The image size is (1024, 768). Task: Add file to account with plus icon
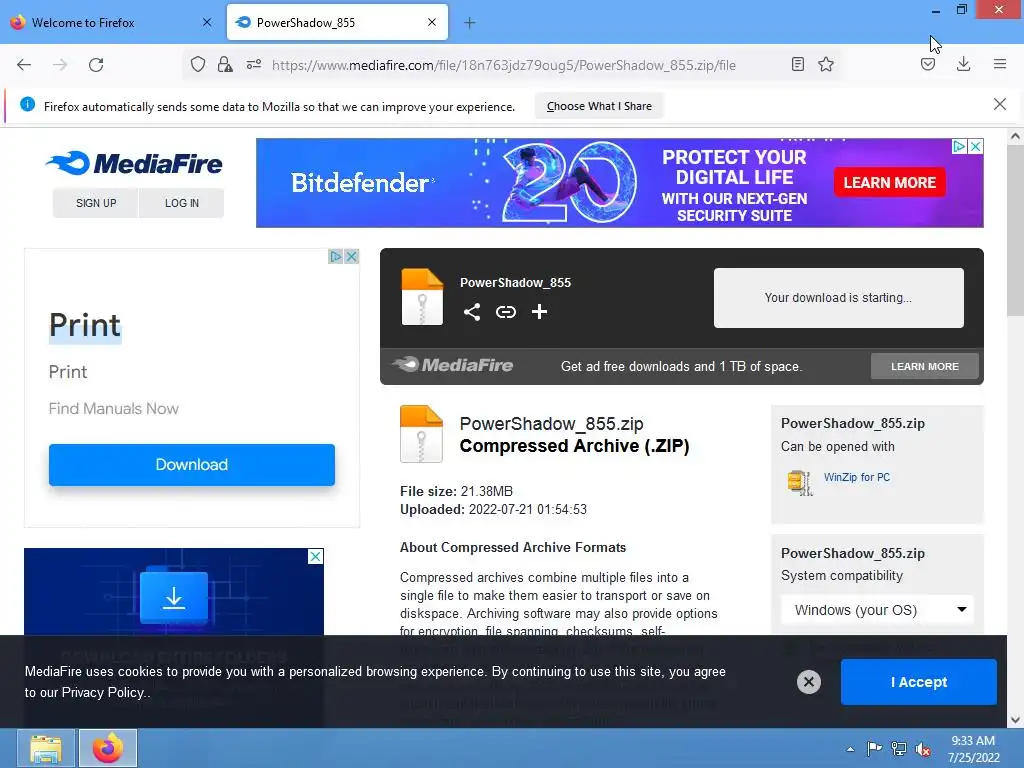click(539, 312)
